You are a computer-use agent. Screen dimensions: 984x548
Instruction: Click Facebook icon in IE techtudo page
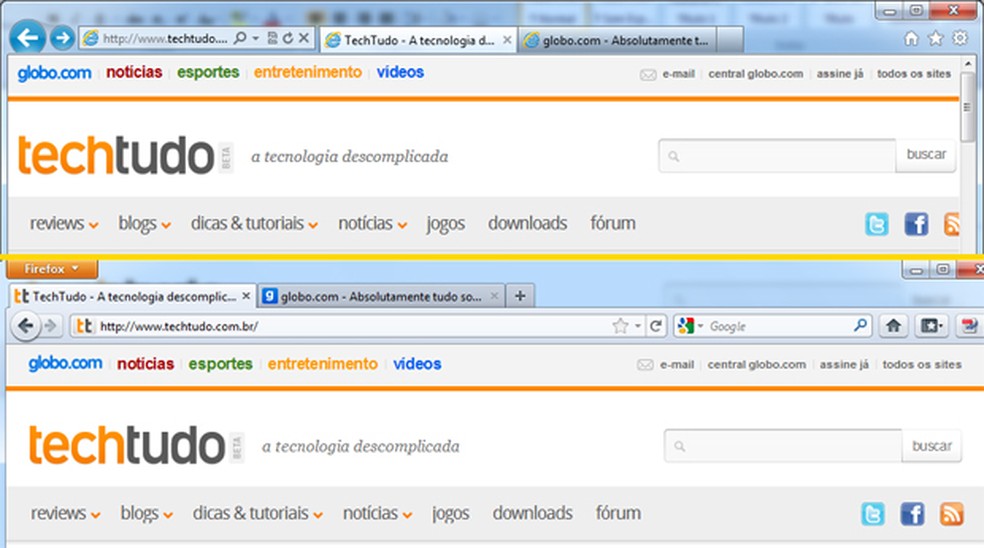(x=916, y=224)
